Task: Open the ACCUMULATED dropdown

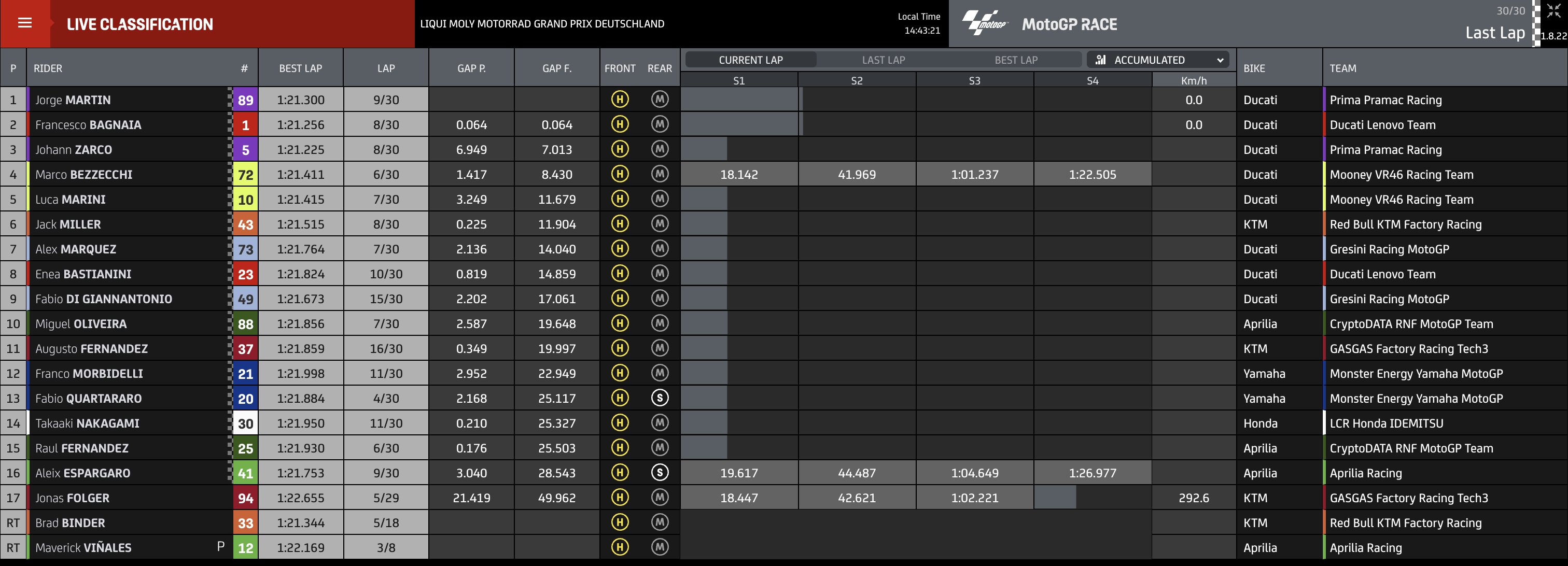Action: pos(1158,60)
